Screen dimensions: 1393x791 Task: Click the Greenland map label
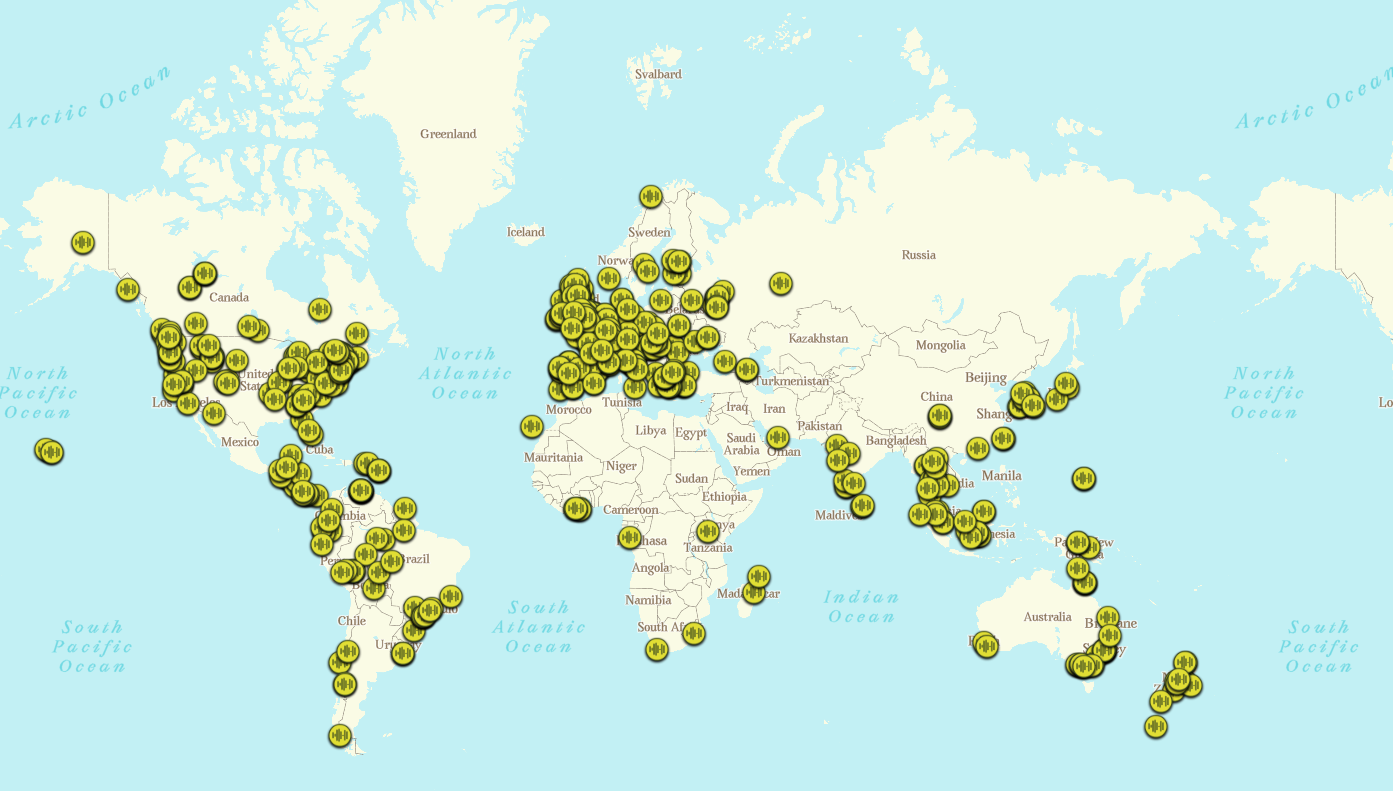coord(448,134)
